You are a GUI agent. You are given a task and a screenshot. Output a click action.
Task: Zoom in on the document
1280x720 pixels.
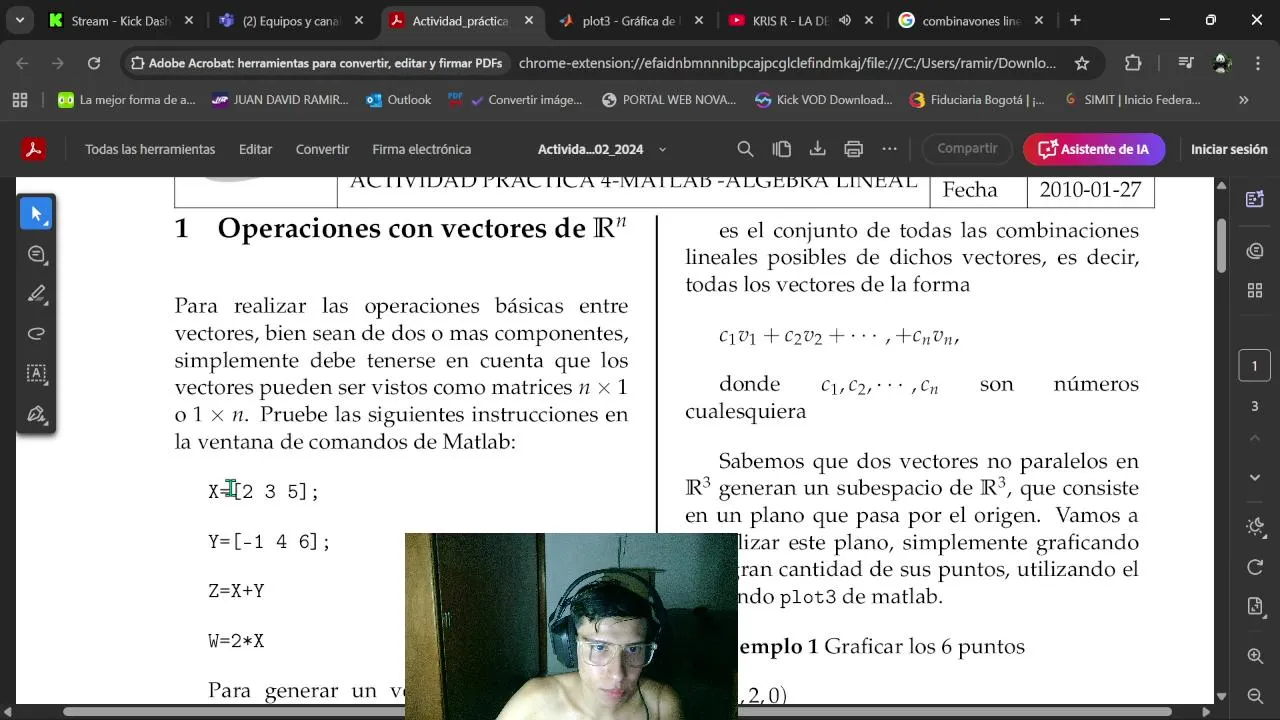pos(1255,656)
